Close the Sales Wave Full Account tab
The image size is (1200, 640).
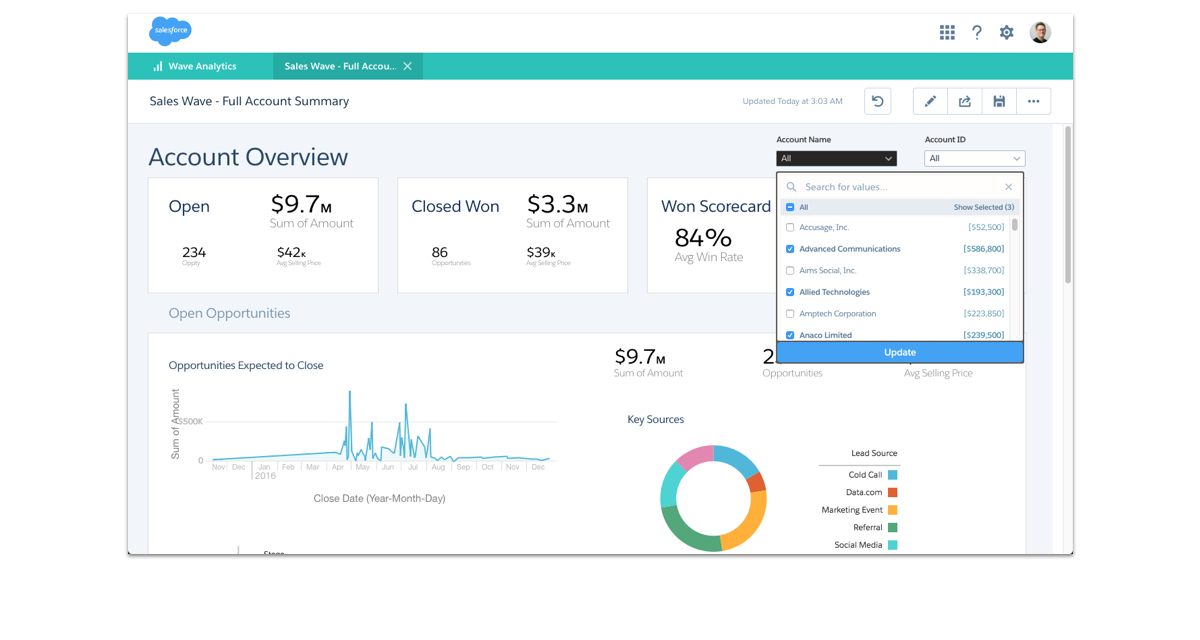(407, 67)
